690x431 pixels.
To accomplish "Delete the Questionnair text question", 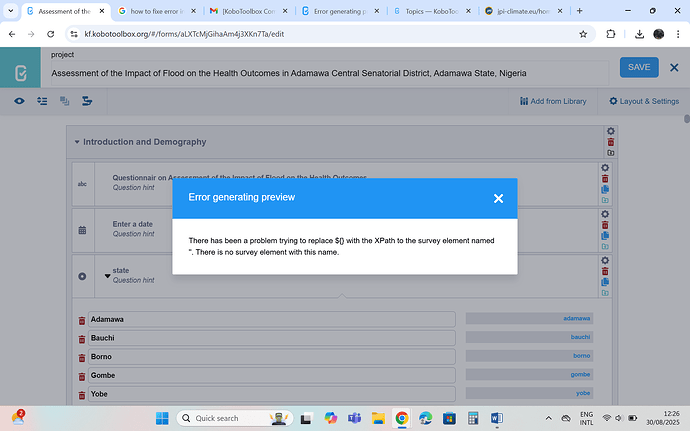I will pos(605,179).
